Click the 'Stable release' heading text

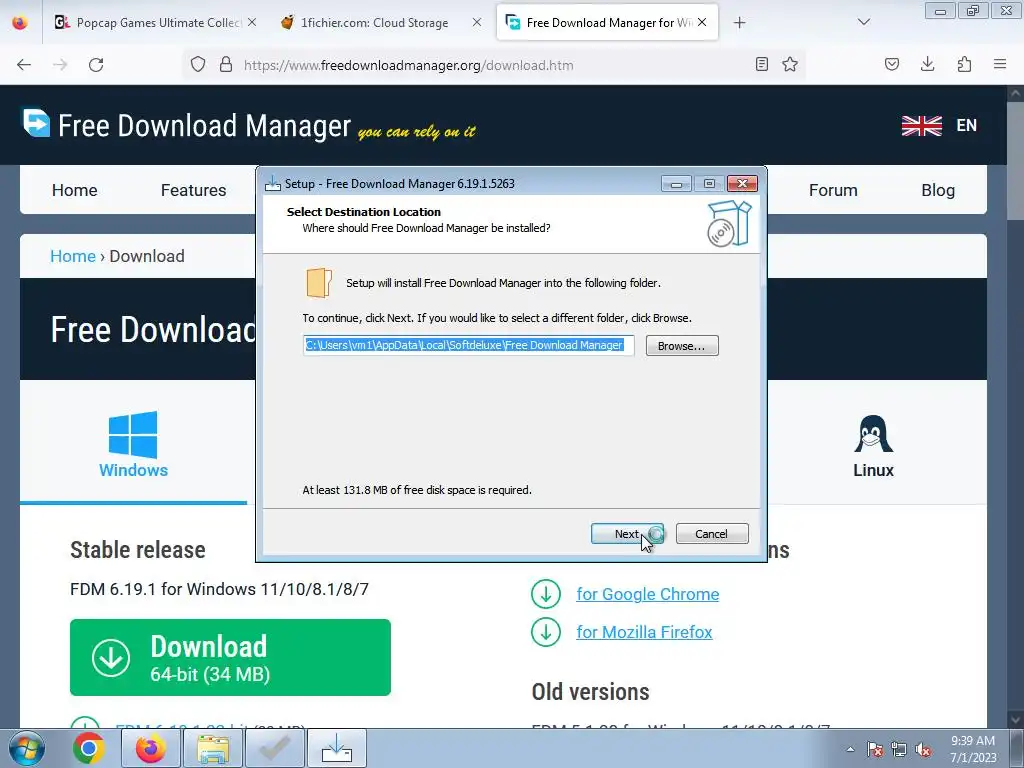tap(138, 550)
